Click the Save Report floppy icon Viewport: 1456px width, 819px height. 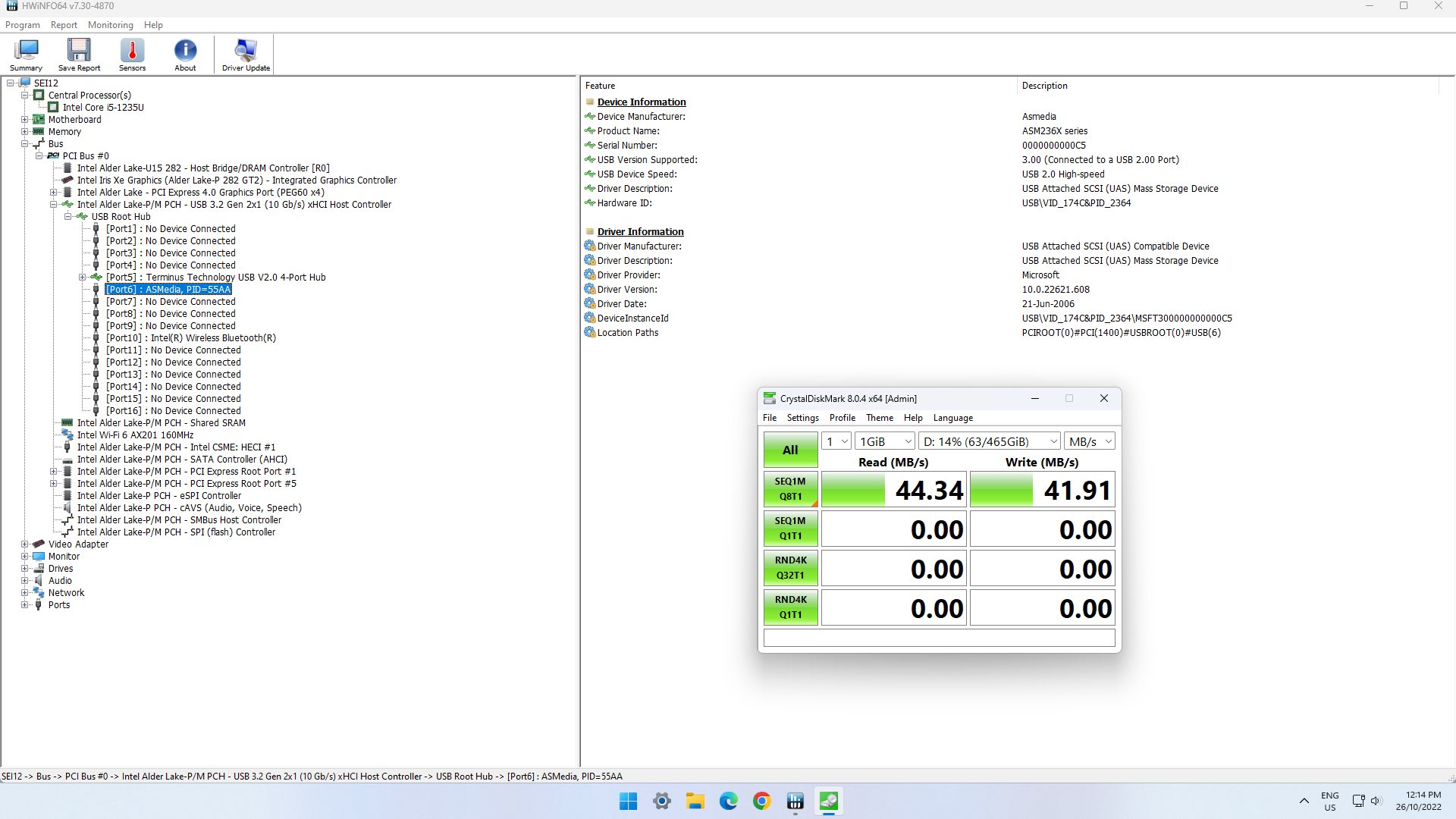pyautogui.click(x=79, y=55)
